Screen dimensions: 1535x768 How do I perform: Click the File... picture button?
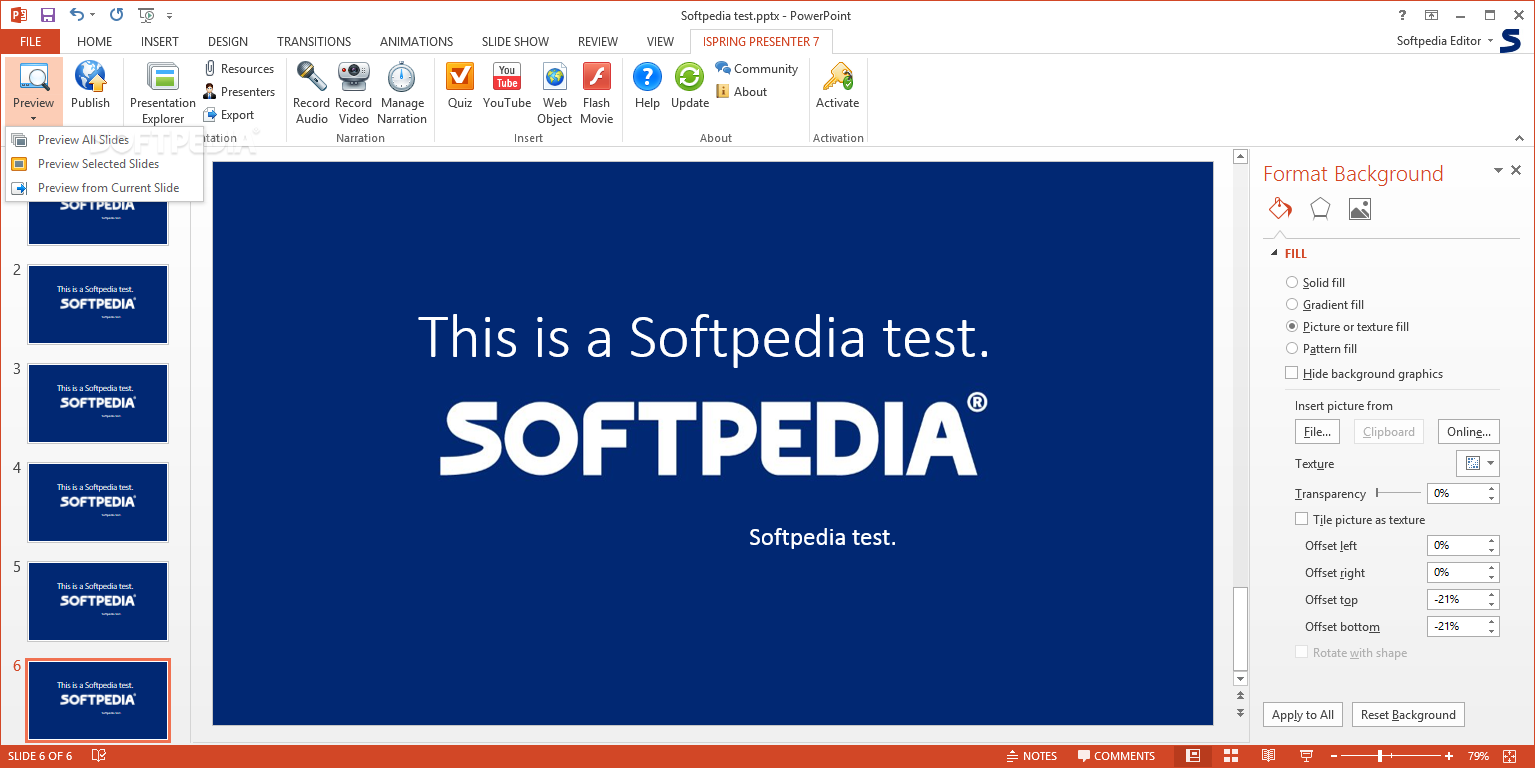[1317, 432]
